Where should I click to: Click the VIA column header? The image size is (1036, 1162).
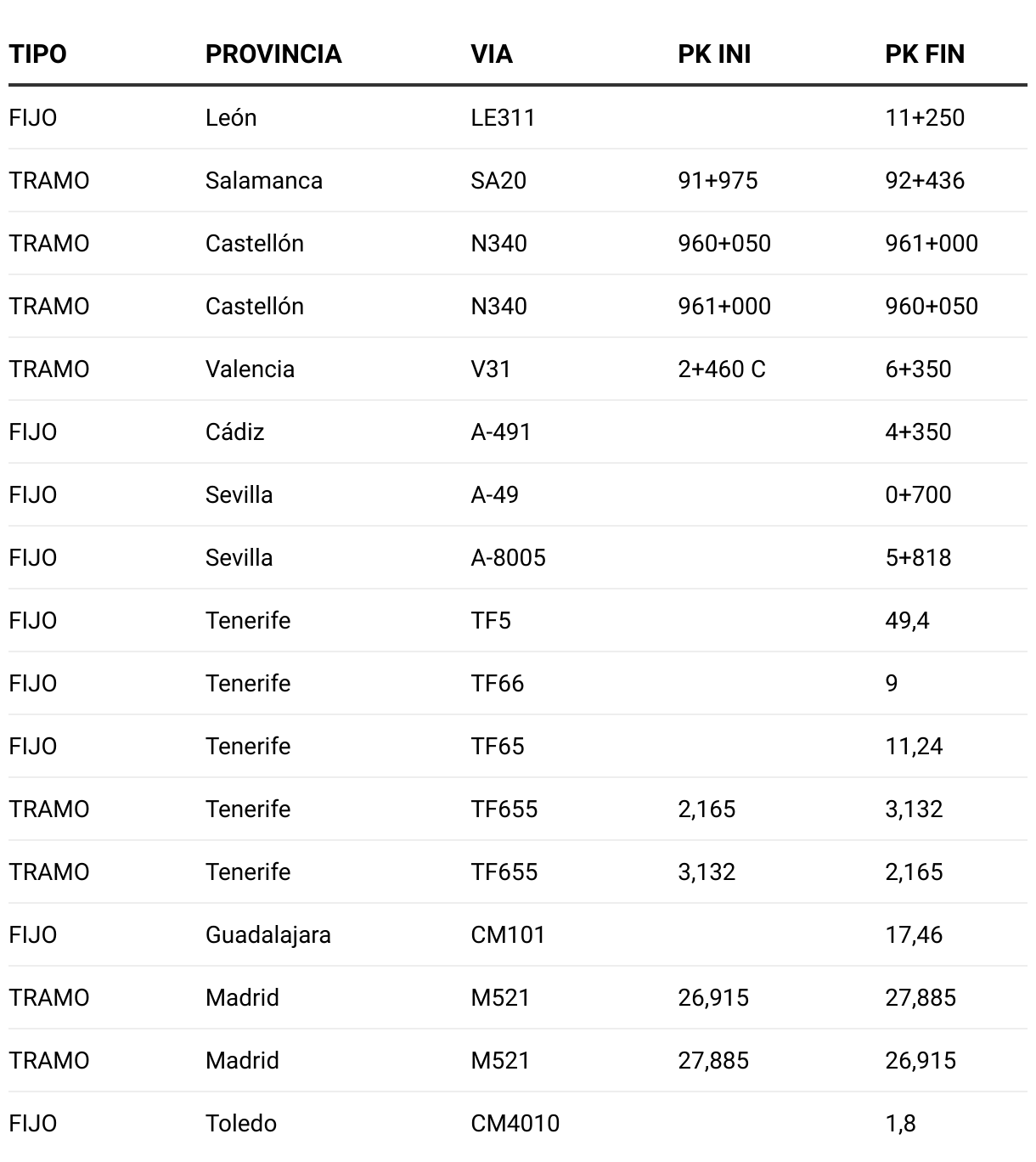point(492,54)
